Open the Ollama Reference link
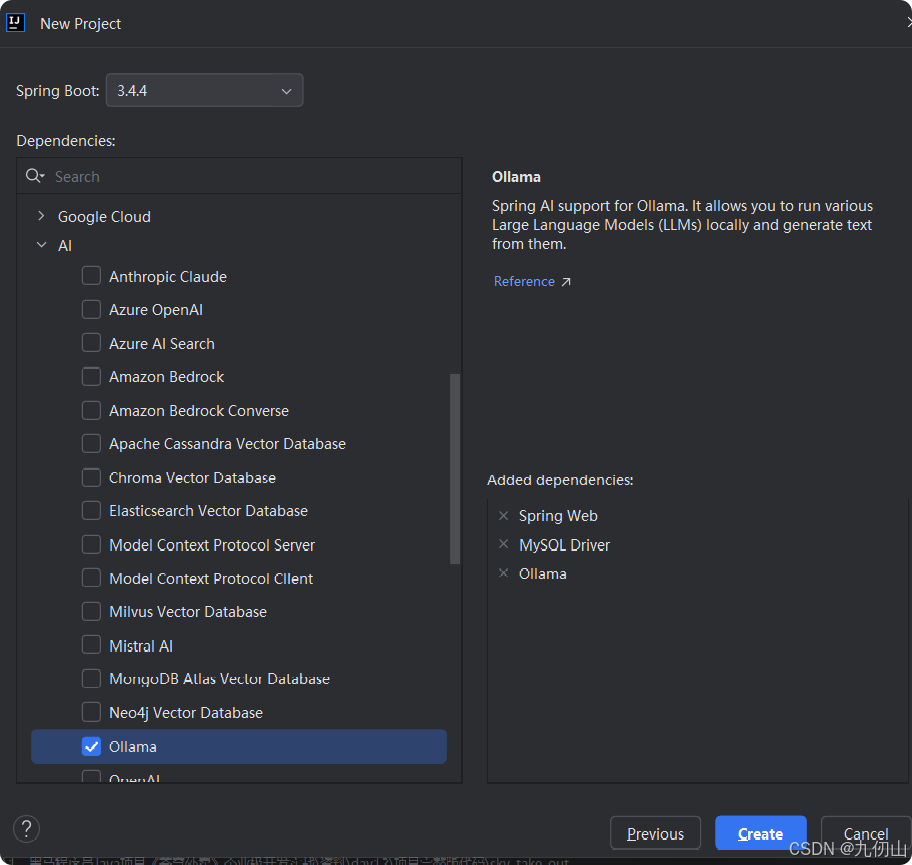The height and width of the screenshot is (865, 912). [524, 282]
